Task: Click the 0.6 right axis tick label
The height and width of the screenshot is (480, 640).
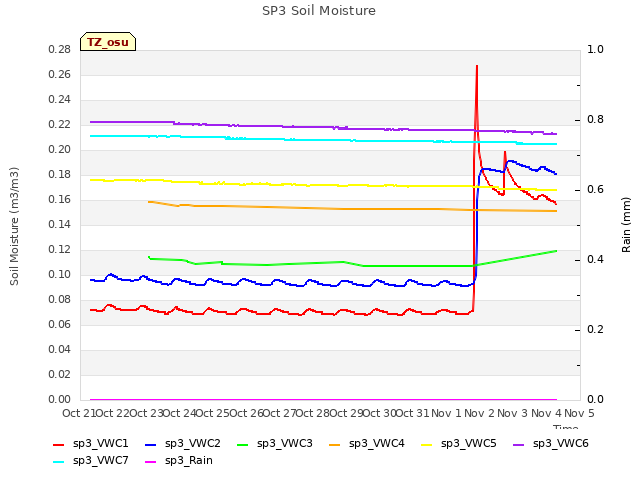Action: pyautogui.click(x=595, y=190)
